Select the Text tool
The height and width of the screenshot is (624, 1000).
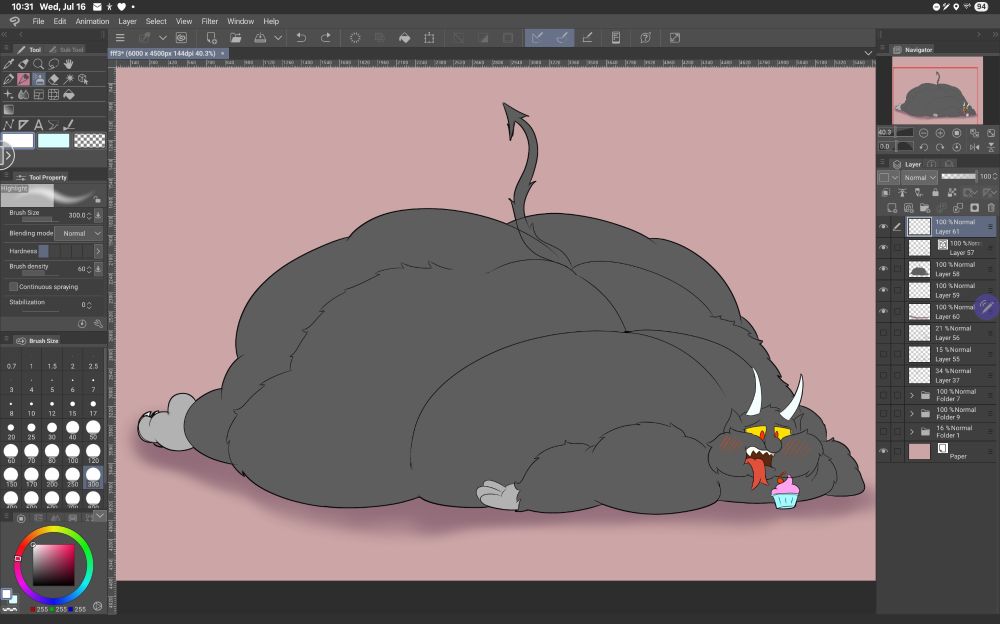point(38,125)
